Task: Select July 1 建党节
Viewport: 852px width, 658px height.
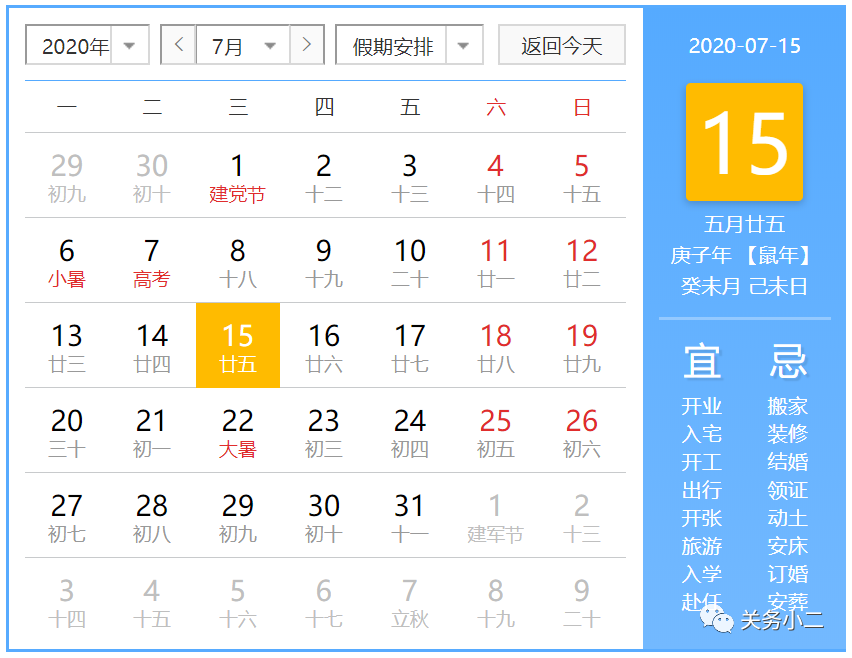Action: click(x=237, y=176)
